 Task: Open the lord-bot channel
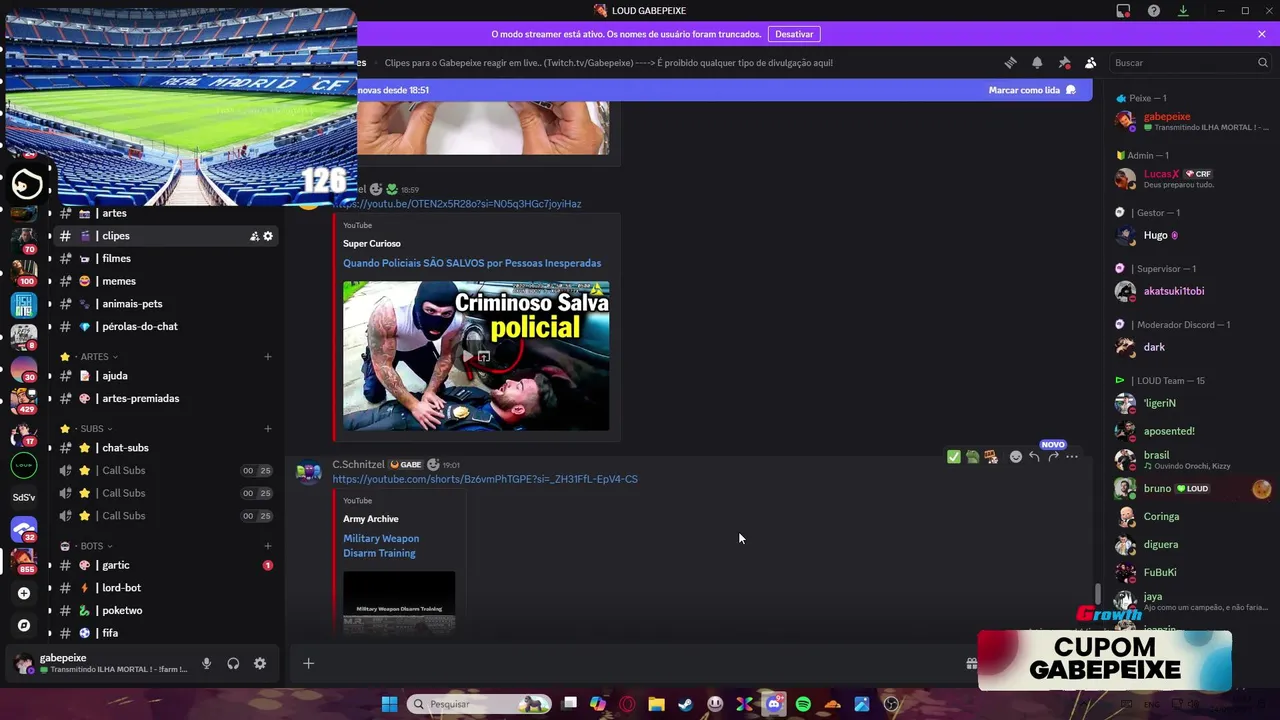(x=166, y=588)
